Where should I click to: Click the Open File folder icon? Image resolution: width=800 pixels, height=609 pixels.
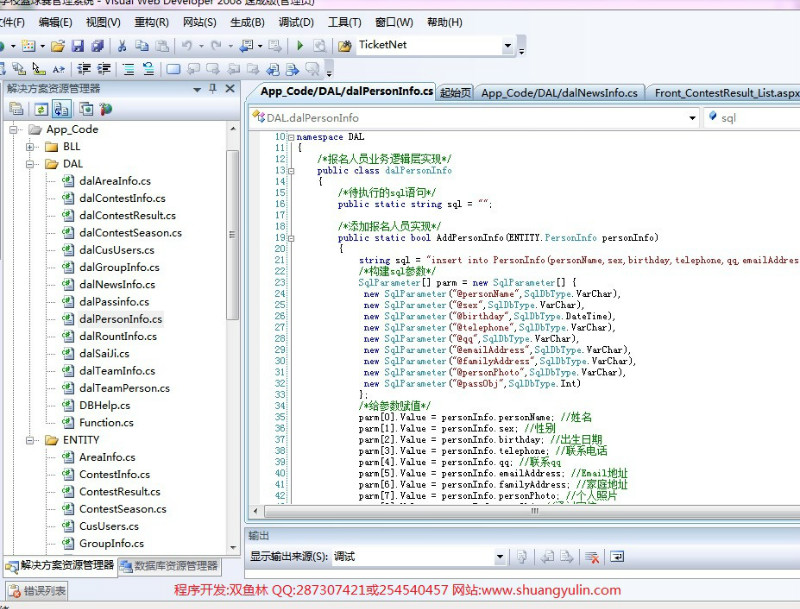pos(58,46)
